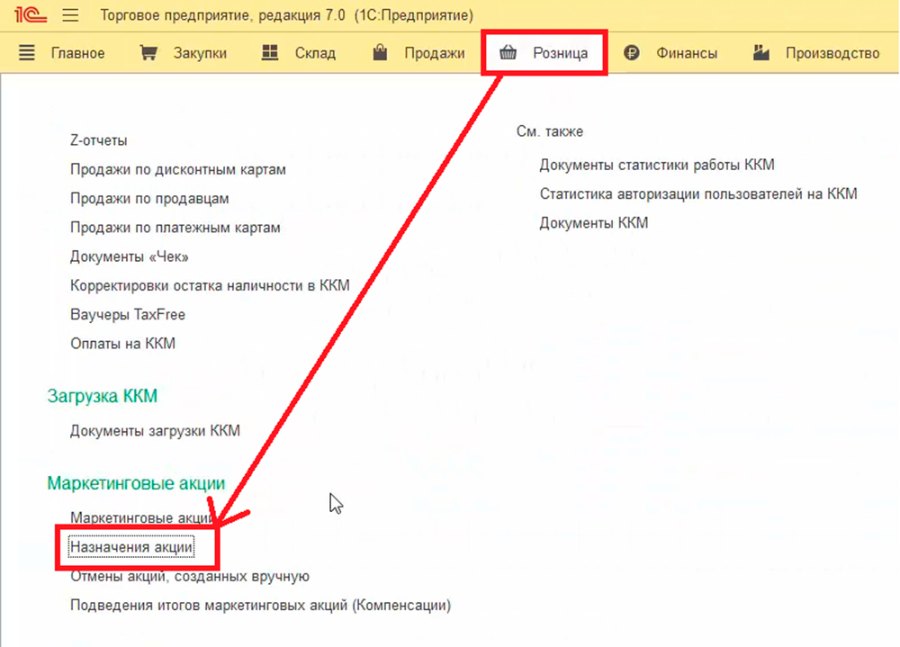900x647 pixels.
Task: Open the Главное section
Action: (77, 53)
